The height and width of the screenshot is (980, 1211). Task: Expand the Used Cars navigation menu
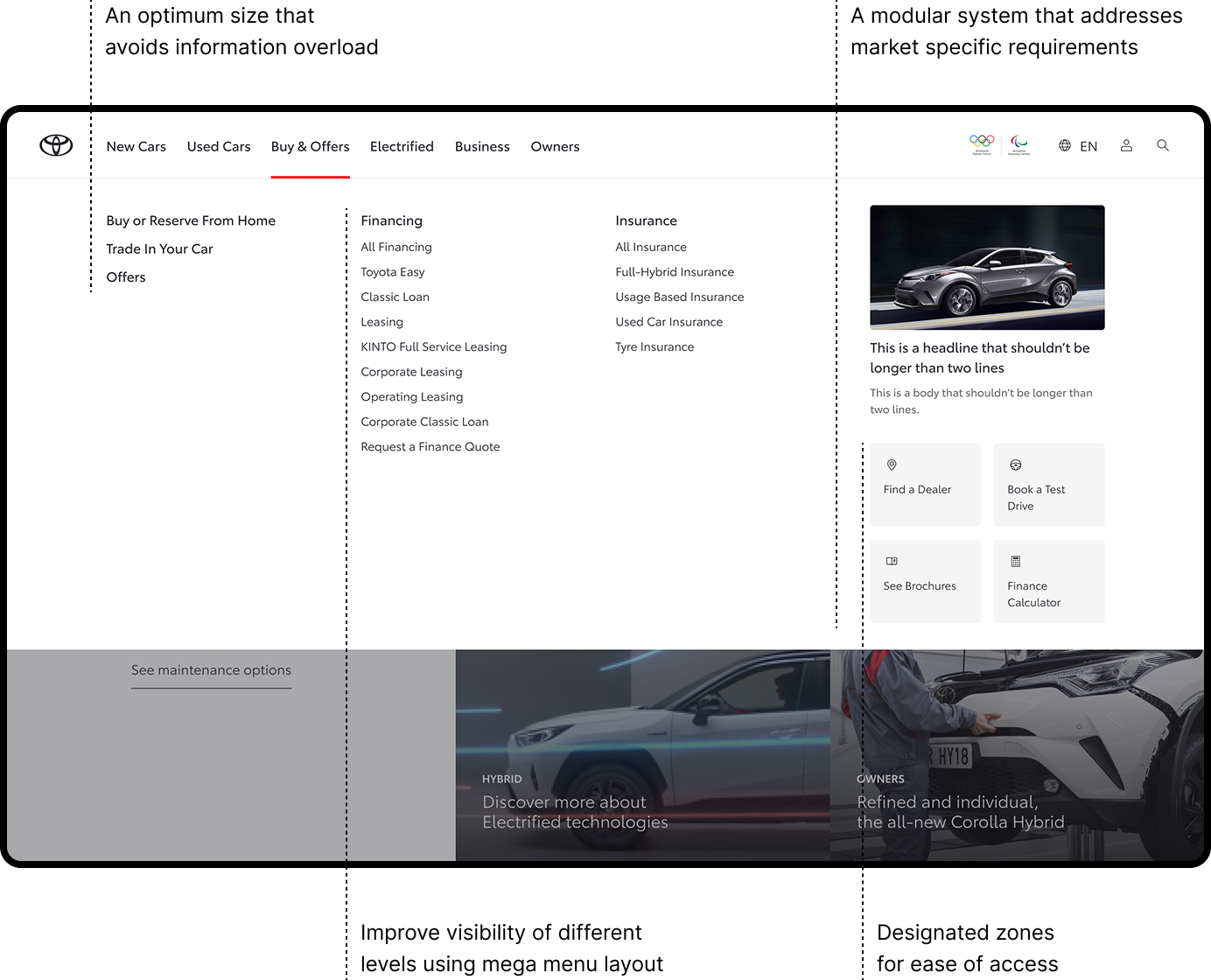(219, 146)
